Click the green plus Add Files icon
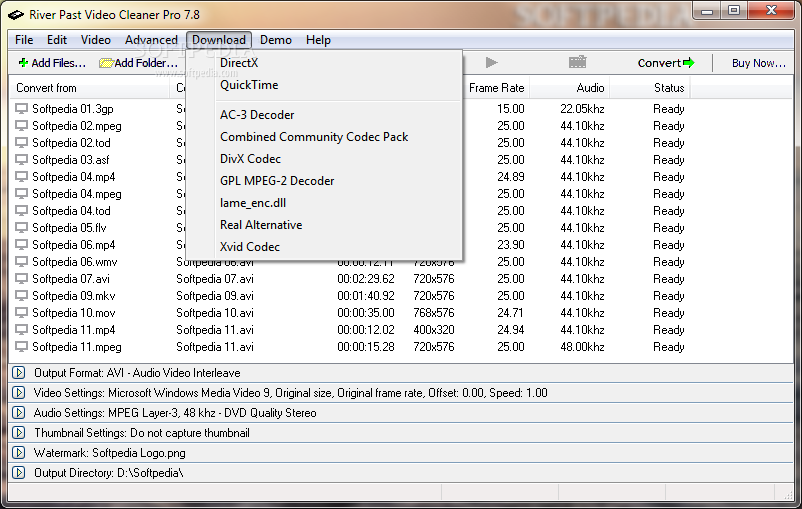This screenshot has width=802, height=509. 23,63
